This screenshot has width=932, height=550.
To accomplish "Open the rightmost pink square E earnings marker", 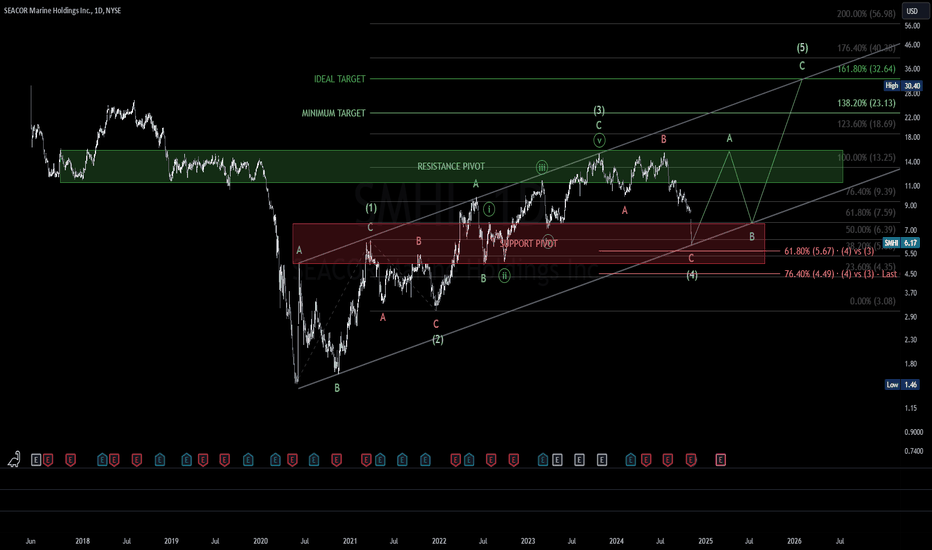I will click(x=720, y=460).
